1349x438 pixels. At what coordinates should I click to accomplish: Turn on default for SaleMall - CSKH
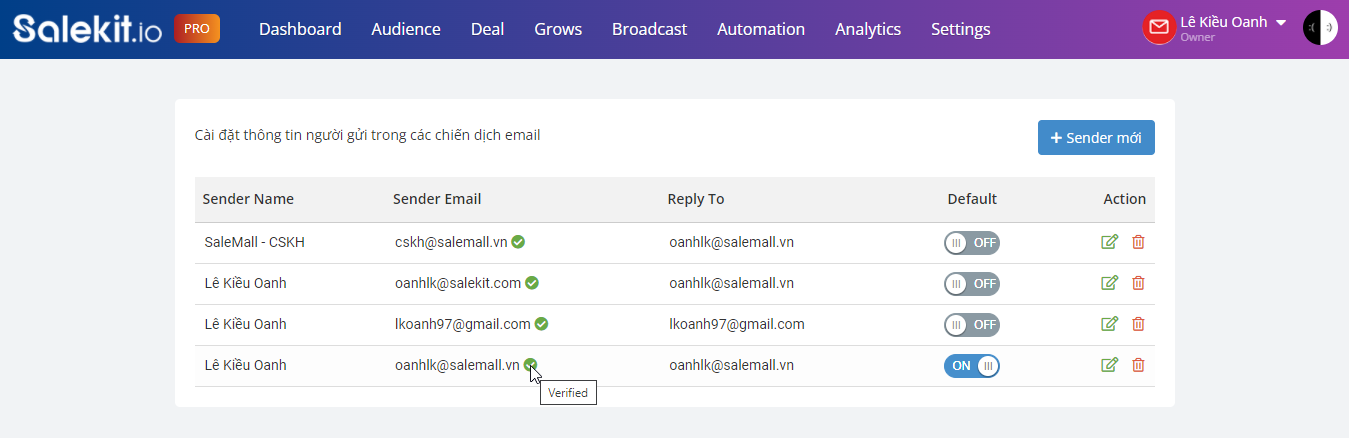pyautogui.click(x=972, y=243)
